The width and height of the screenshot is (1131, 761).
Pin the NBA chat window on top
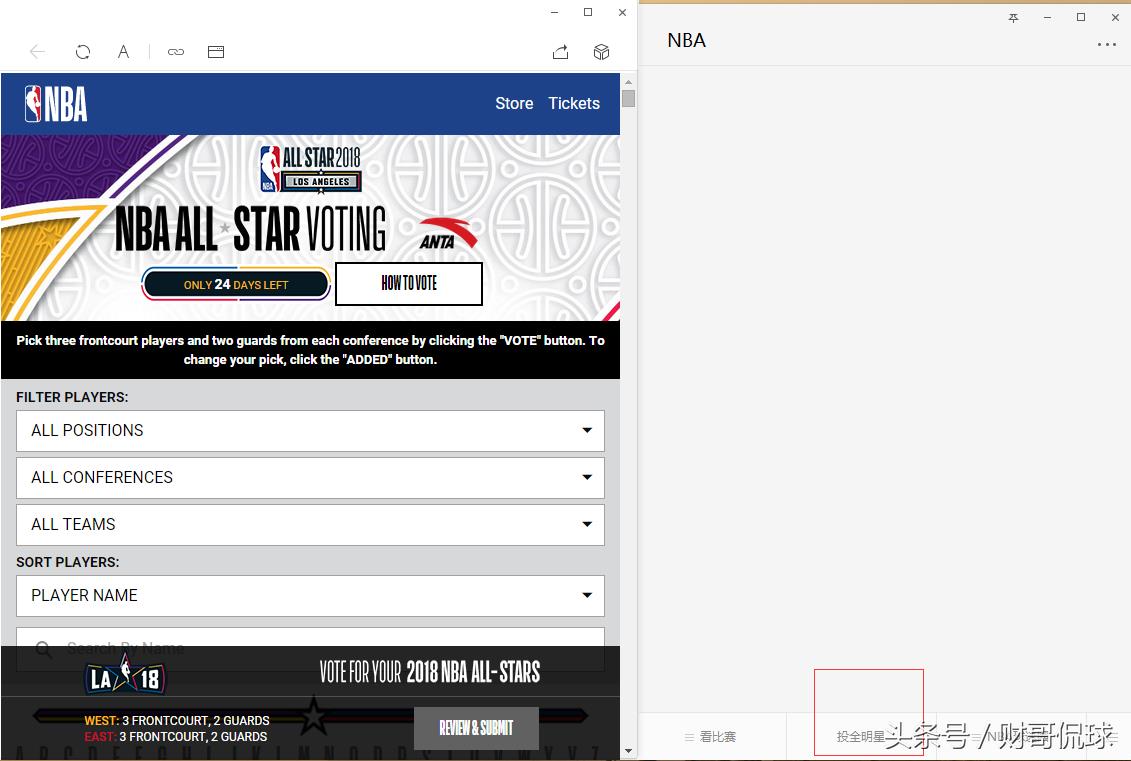pos(1013,17)
